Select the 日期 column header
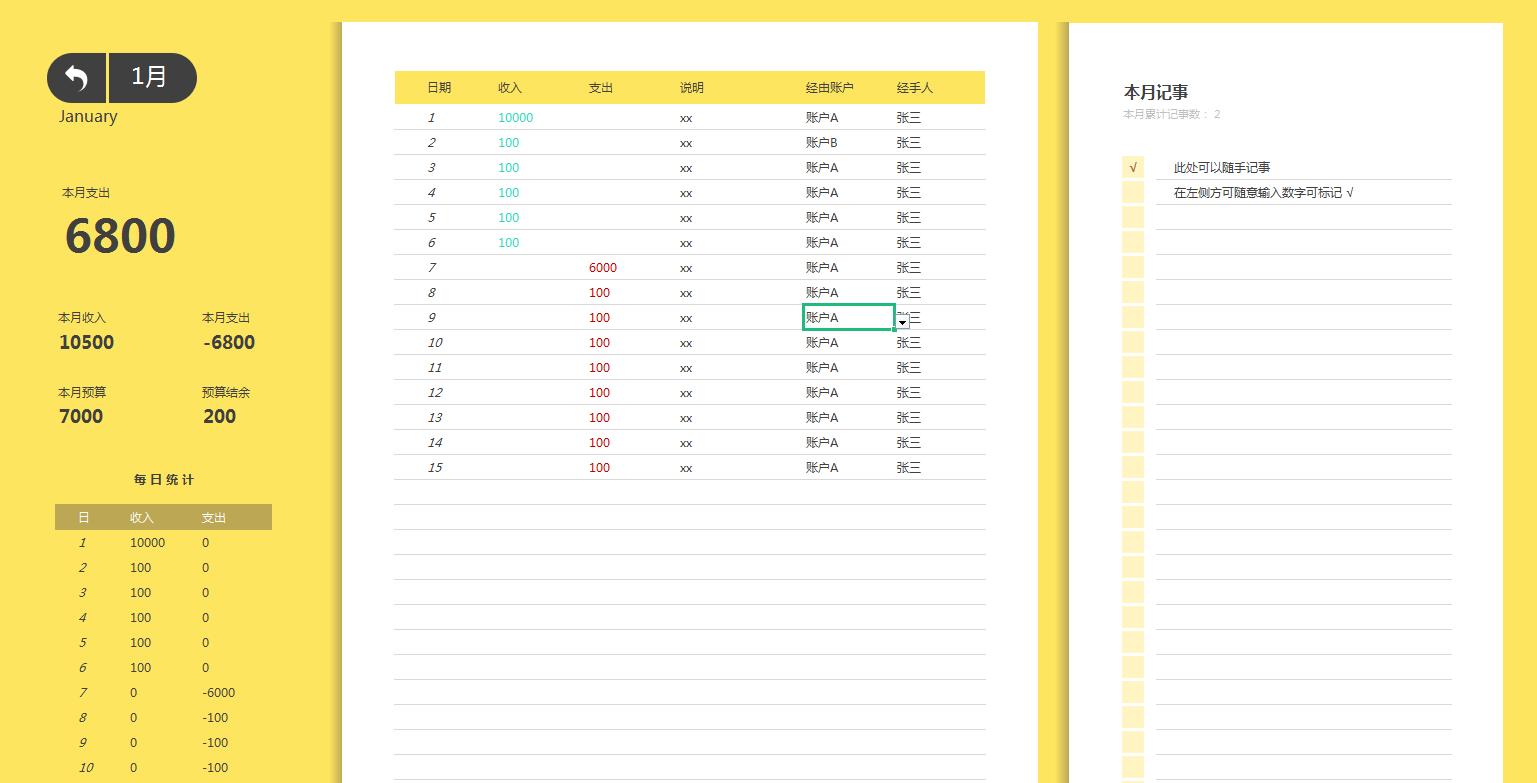Image resolution: width=1537 pixels, height=783 pixels. point(439,88)
